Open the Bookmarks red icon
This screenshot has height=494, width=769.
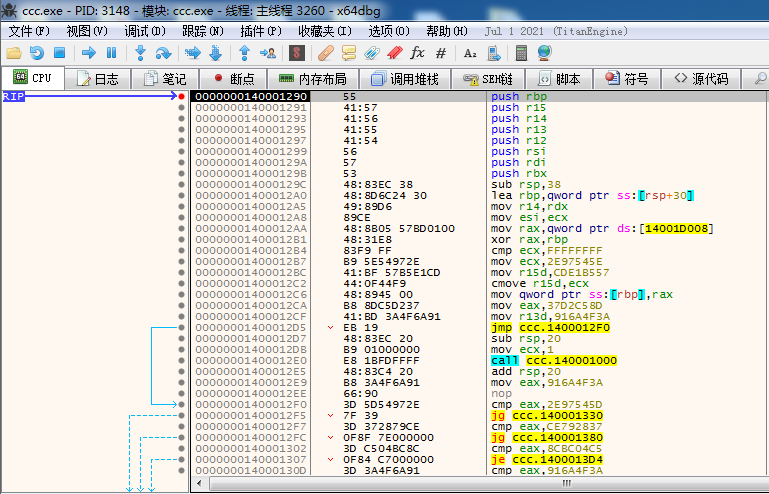click(x=395, y=53)
